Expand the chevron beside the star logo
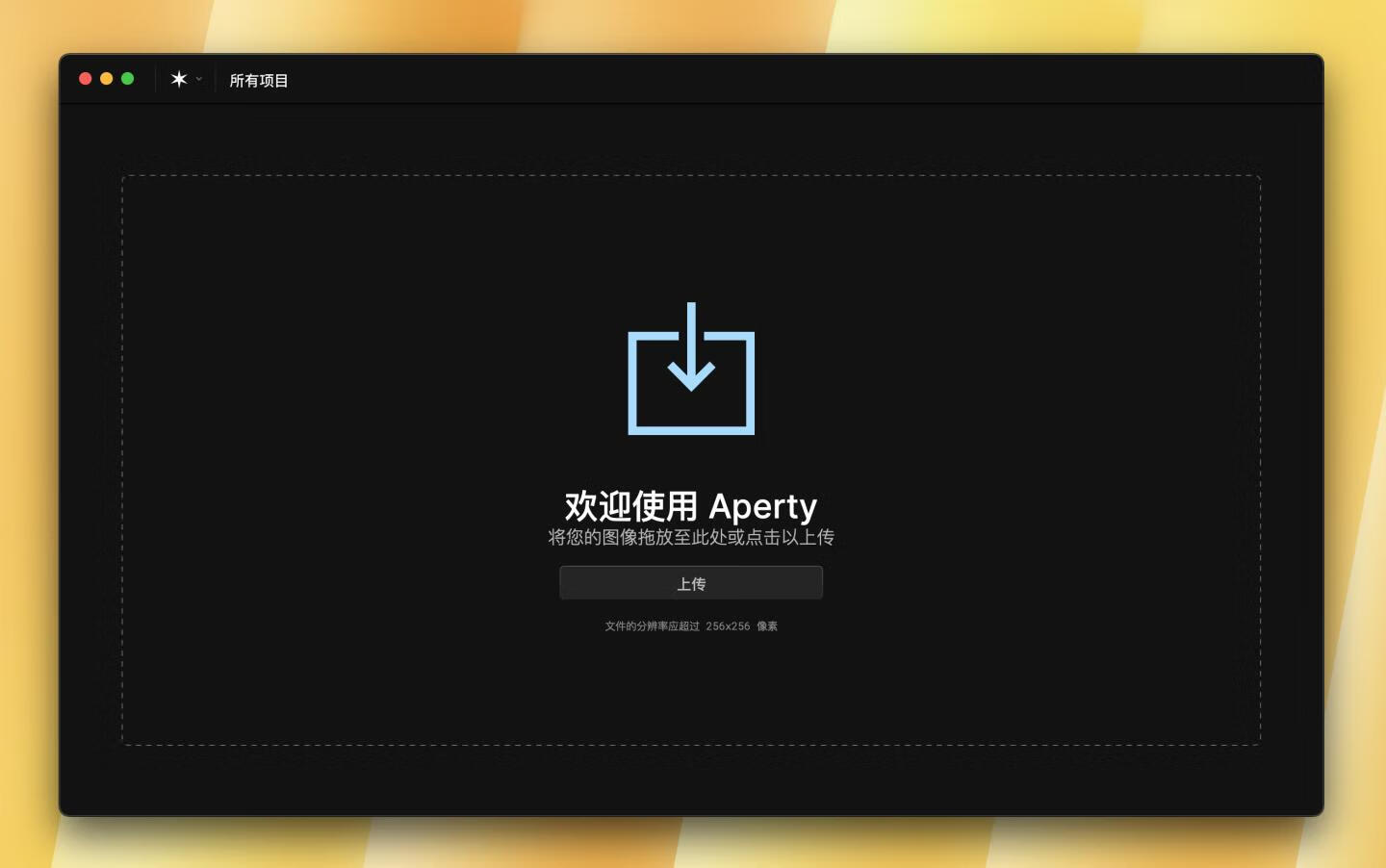 (199, 79)
